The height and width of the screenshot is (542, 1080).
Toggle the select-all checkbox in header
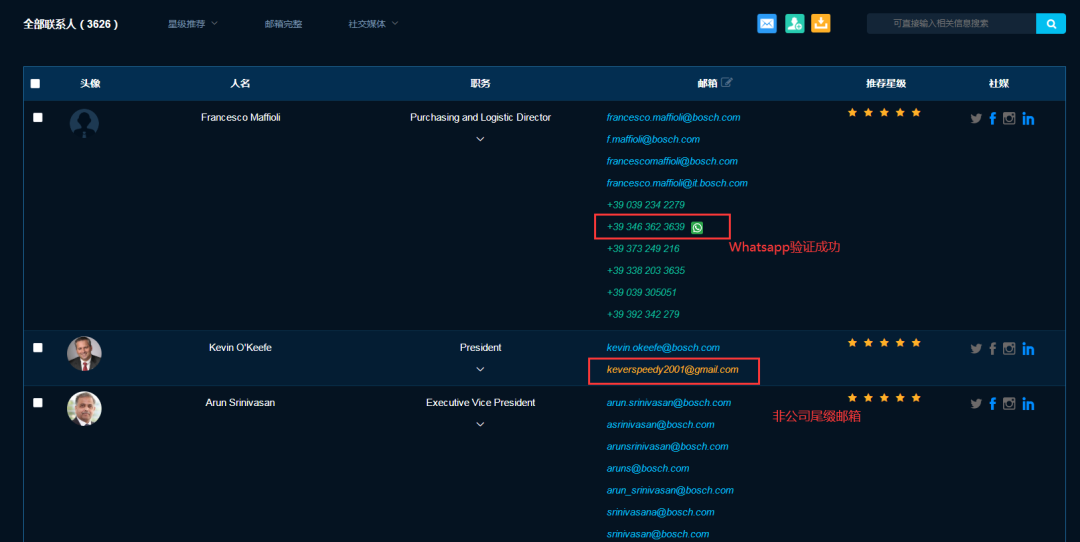pos(36,84)
